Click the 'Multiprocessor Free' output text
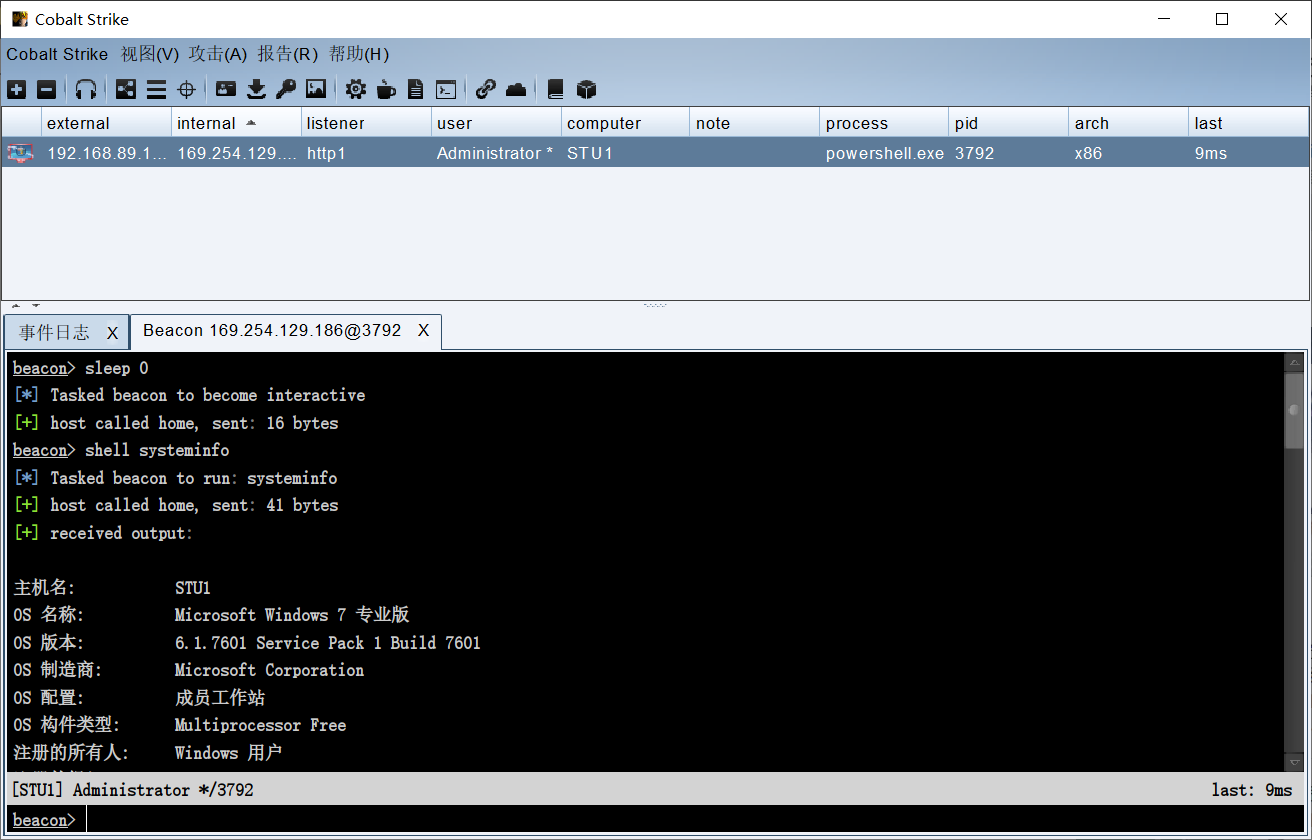This screenshot has width=1312, height=840. 260,725
